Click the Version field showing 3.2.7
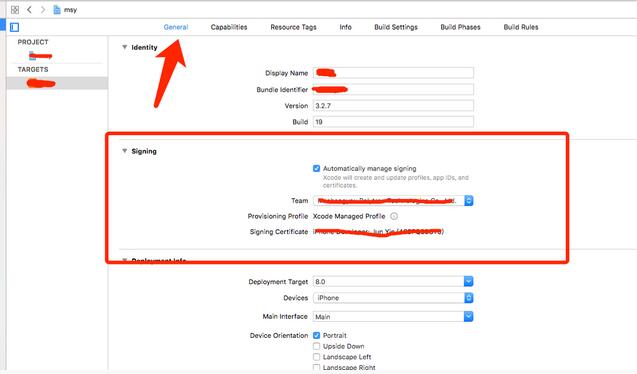The image size is (637, 374). point(393,106)
